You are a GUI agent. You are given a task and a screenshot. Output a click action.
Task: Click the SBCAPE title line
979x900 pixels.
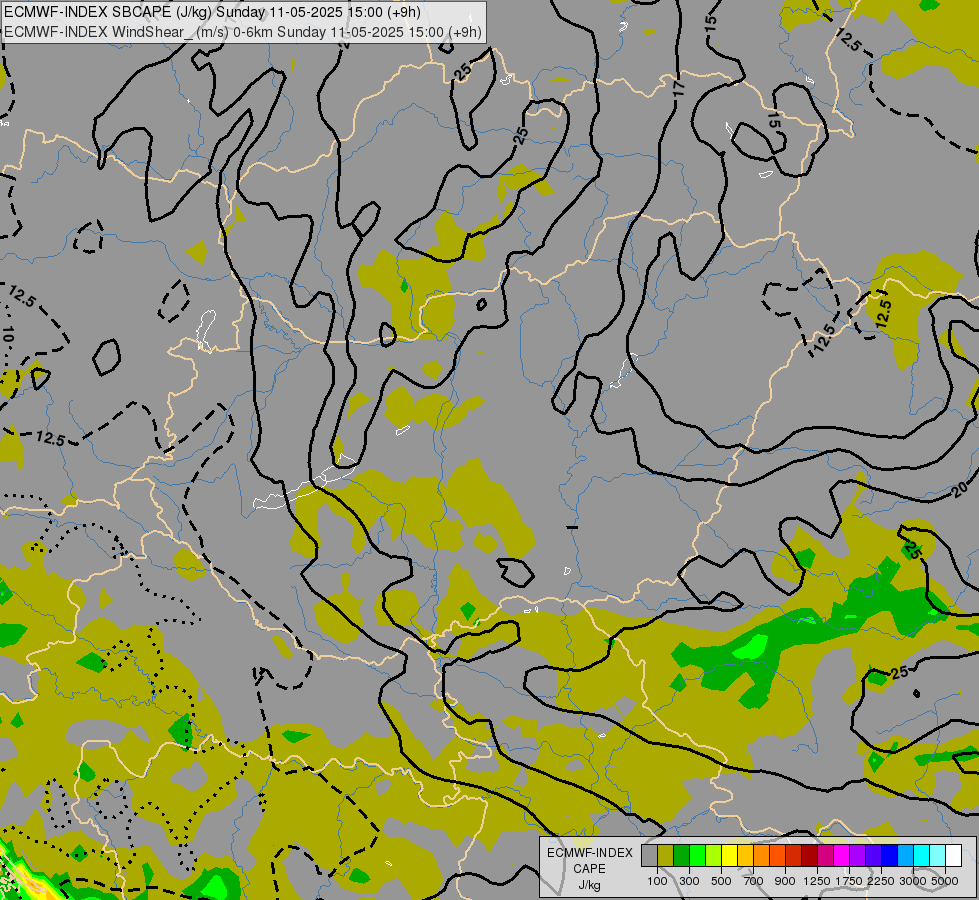(212, 12)
